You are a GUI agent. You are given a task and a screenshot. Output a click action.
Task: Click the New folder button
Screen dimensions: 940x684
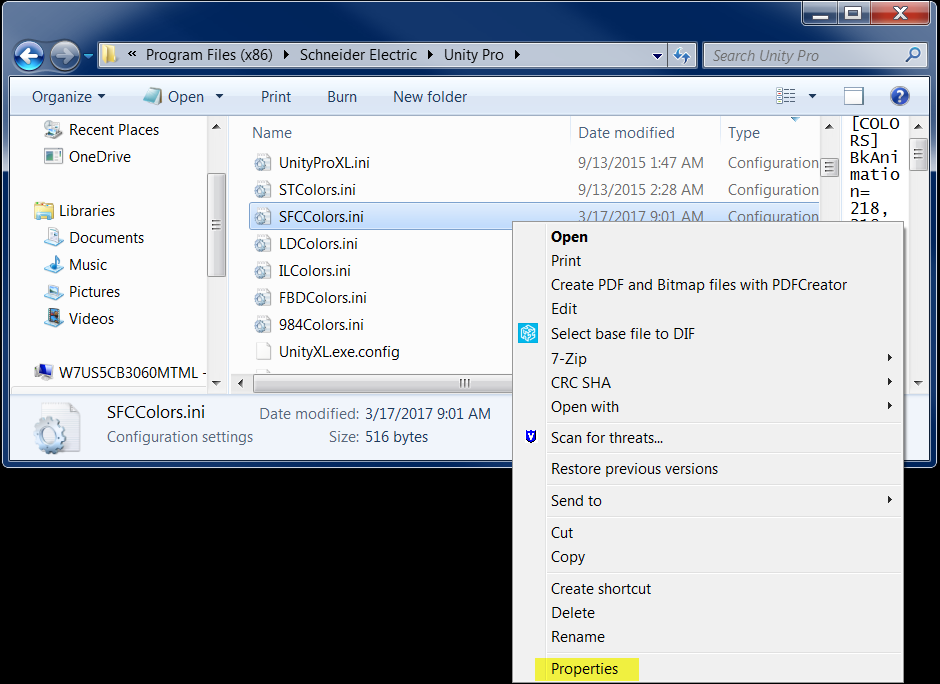click(430, 97)
